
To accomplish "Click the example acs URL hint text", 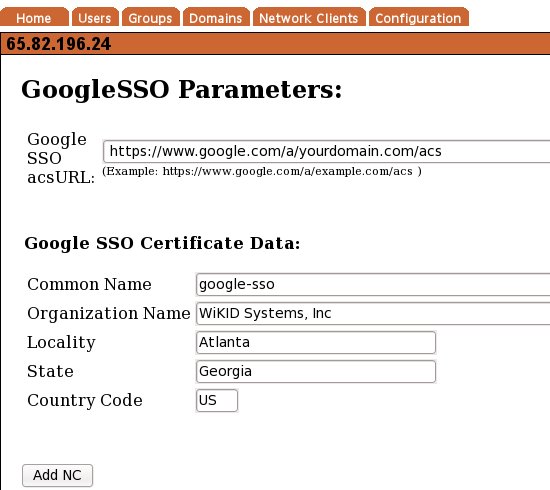I will pyautogui.click(x=262, y=172).
